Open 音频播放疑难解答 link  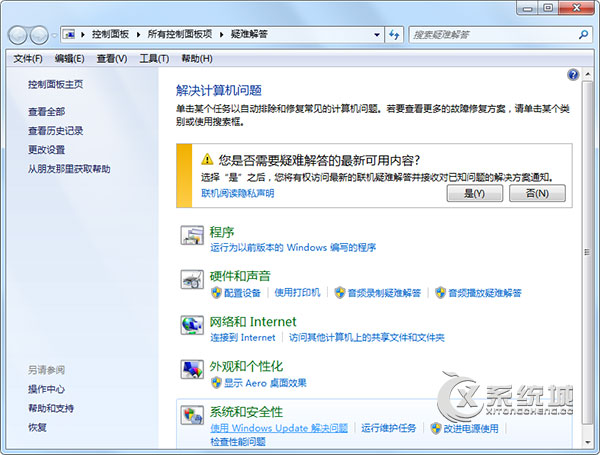pyautogui.click(x=485, y=293)
